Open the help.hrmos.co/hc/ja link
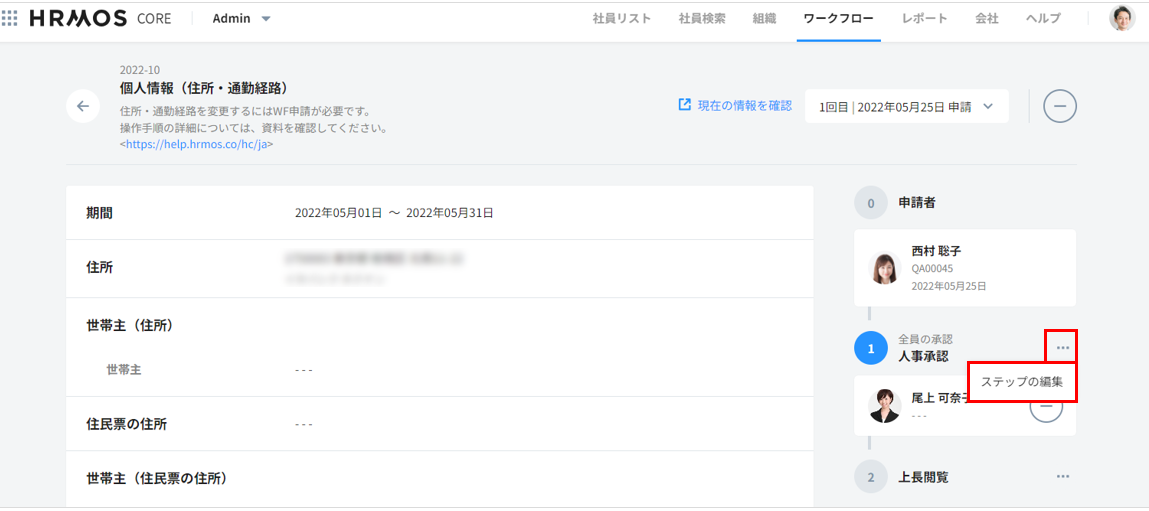1149x511 pixels. tap(199, 144)
